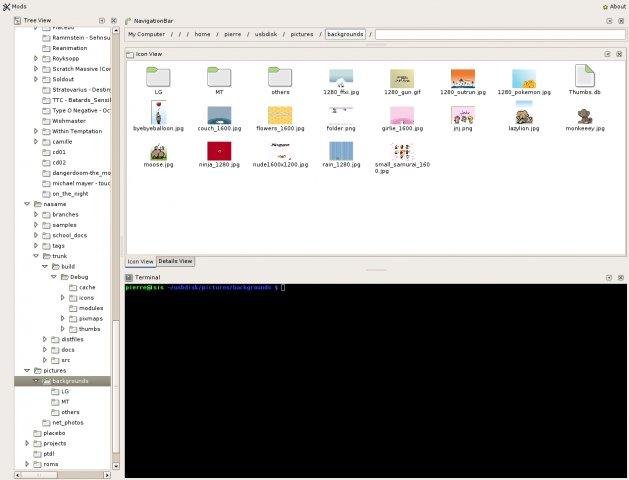
Task: Select the couch_1600.jpg thumbnail
Action: (219, 115)
